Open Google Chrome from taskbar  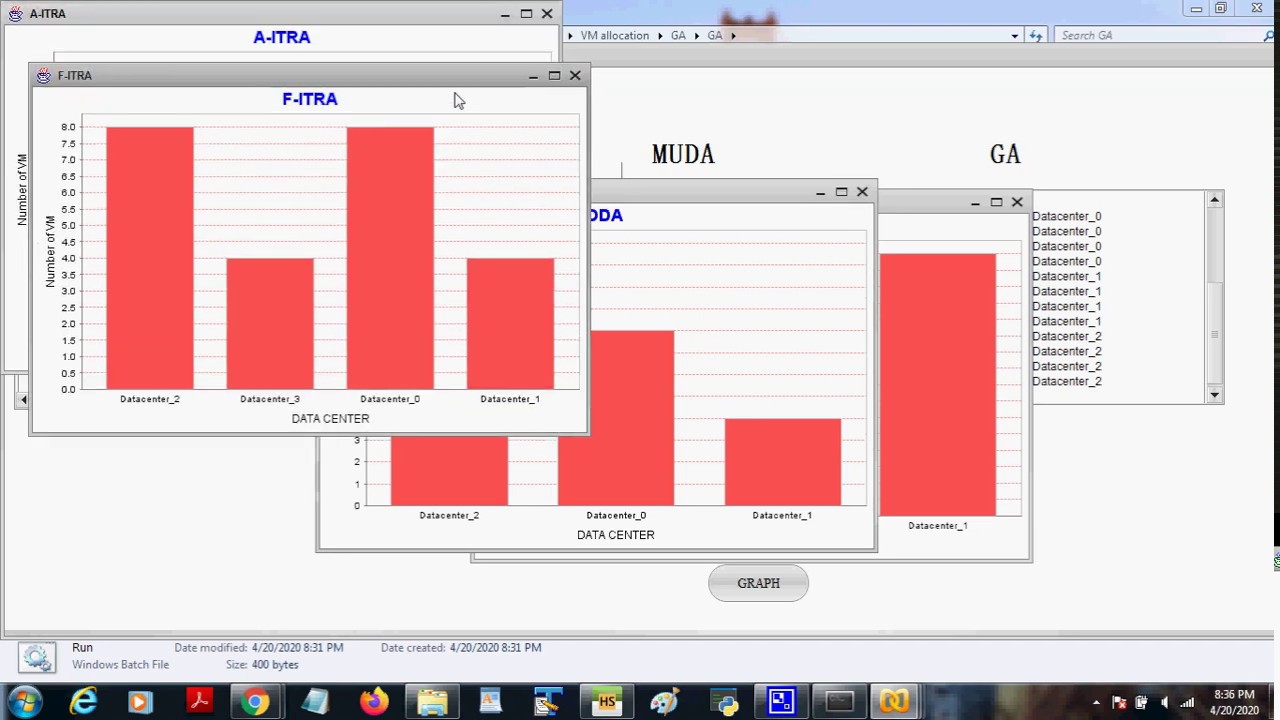point(256,702)
